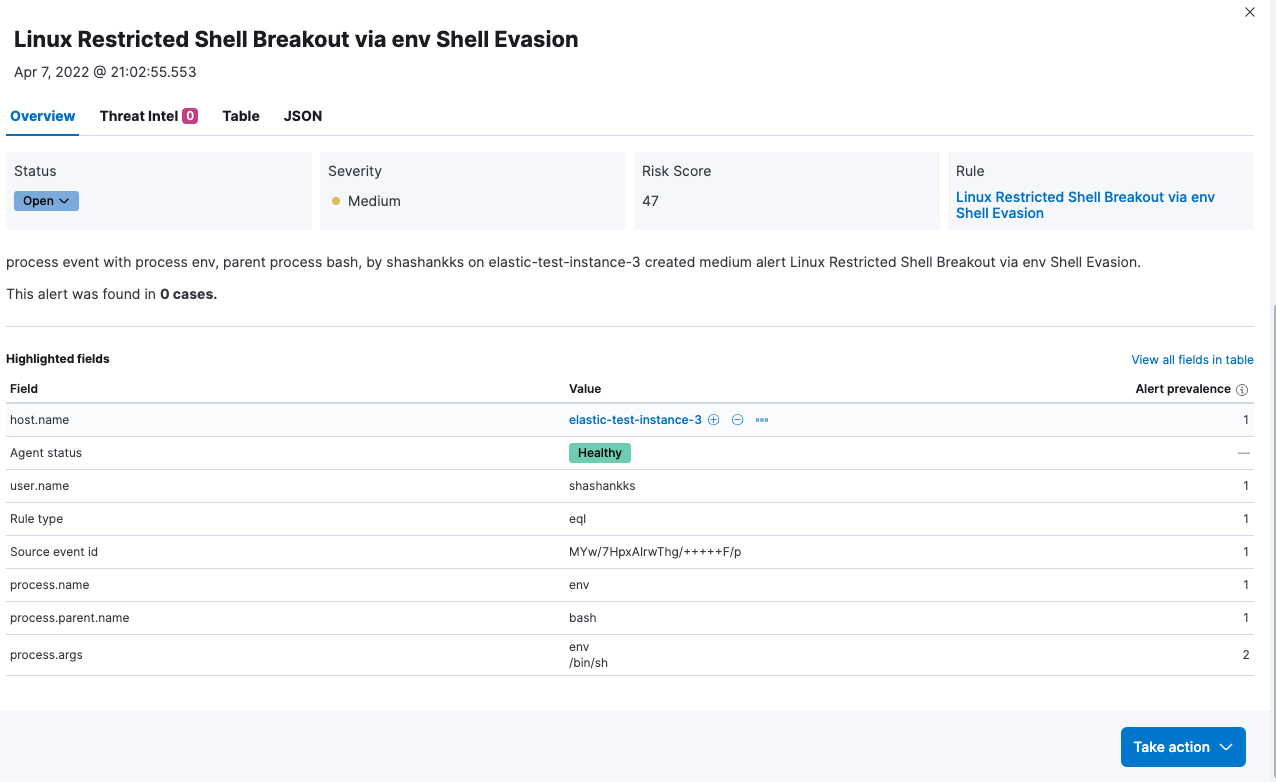The width and height of the screenshot is (1276, 782).
Task: Click the Threat Intel count badge 0
Action: [x=190, y=116]
